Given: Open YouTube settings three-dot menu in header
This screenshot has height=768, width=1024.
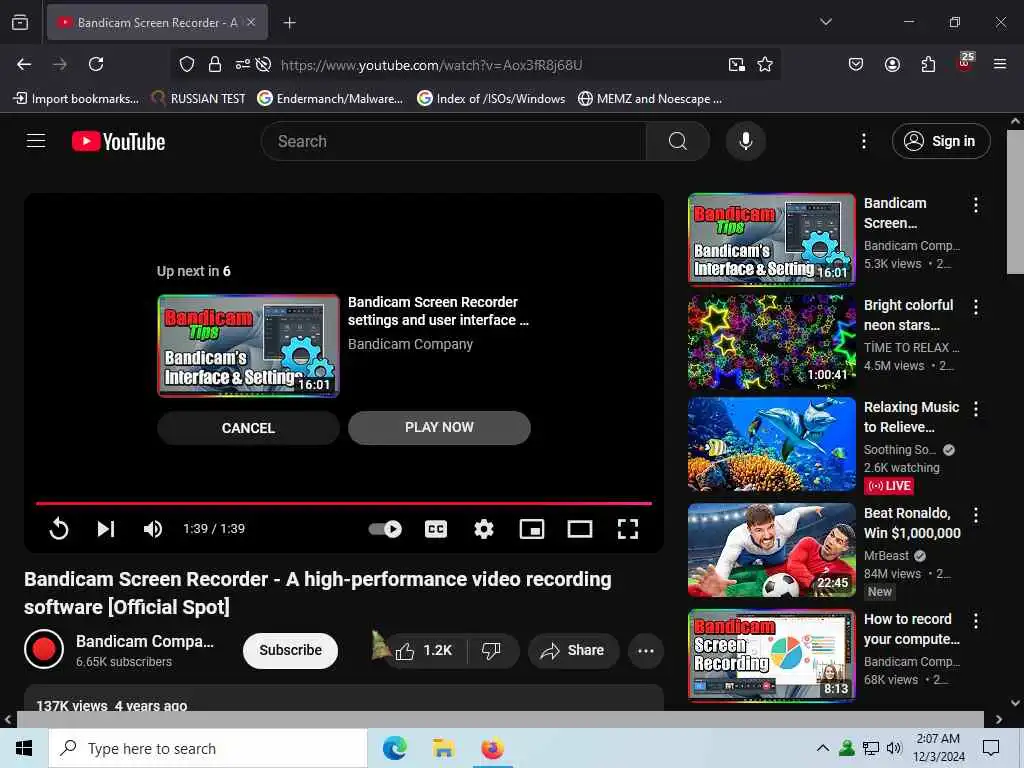Looking at the screenshot, I should [x=863, y=141].
